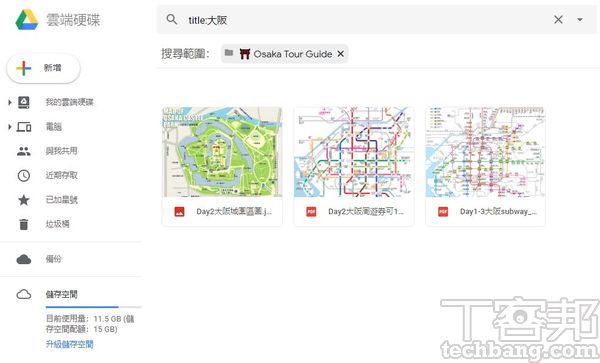Screen dimensions: 600x363
Task: Open 與我共用 (Shared with me)
Action: [62, 151]
